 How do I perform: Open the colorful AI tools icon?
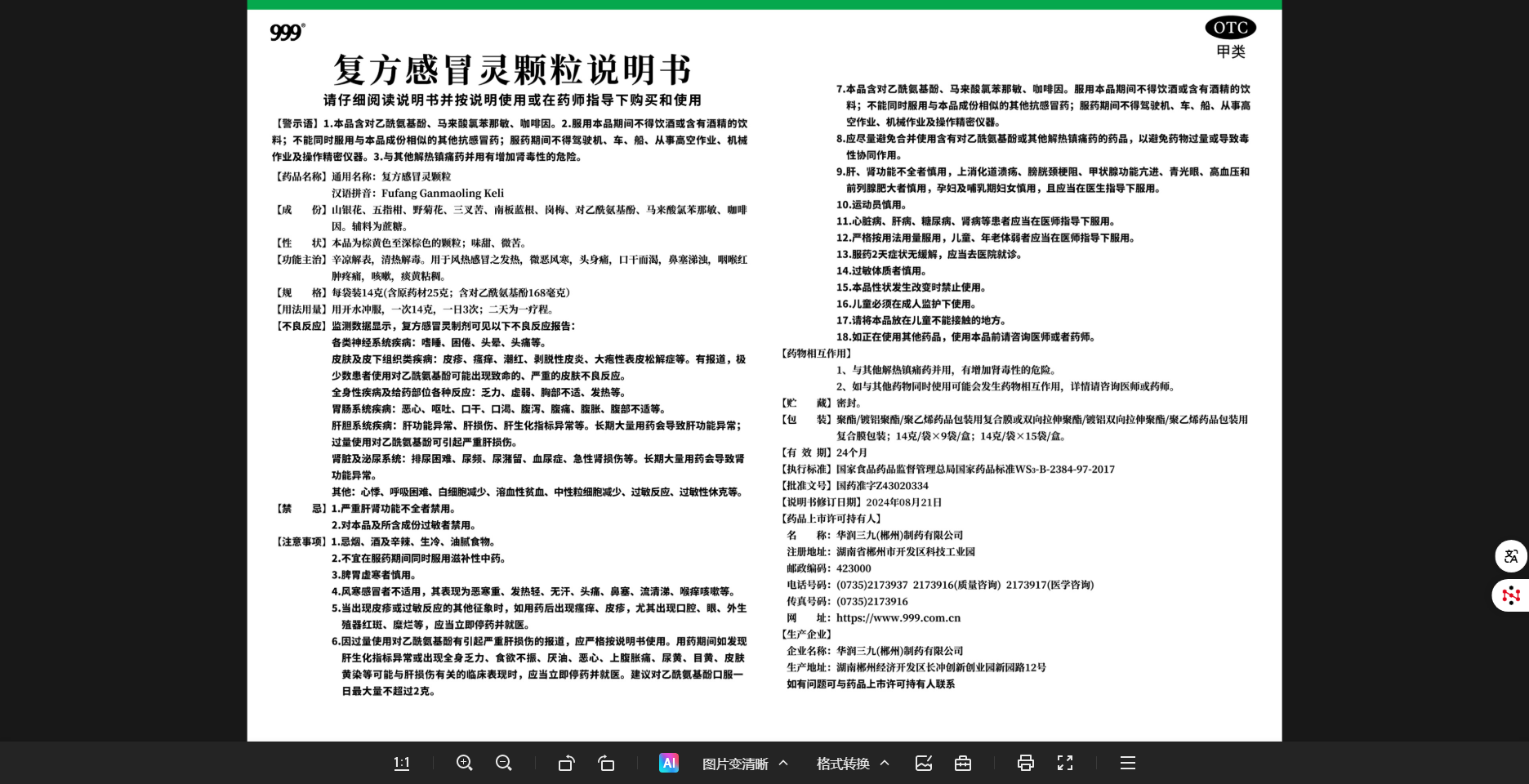pos(669,763)
